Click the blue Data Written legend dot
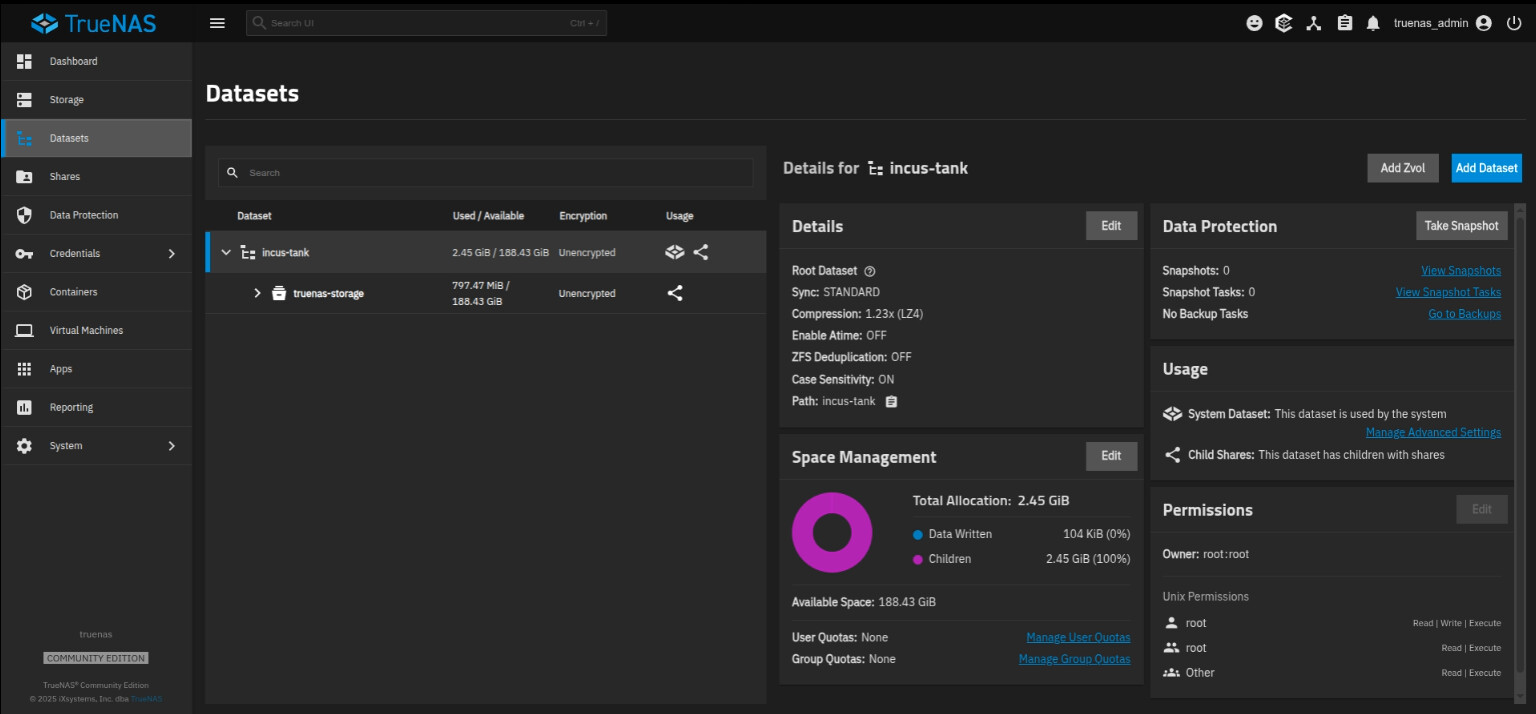The image size is (1536, 714). [918, 534]
